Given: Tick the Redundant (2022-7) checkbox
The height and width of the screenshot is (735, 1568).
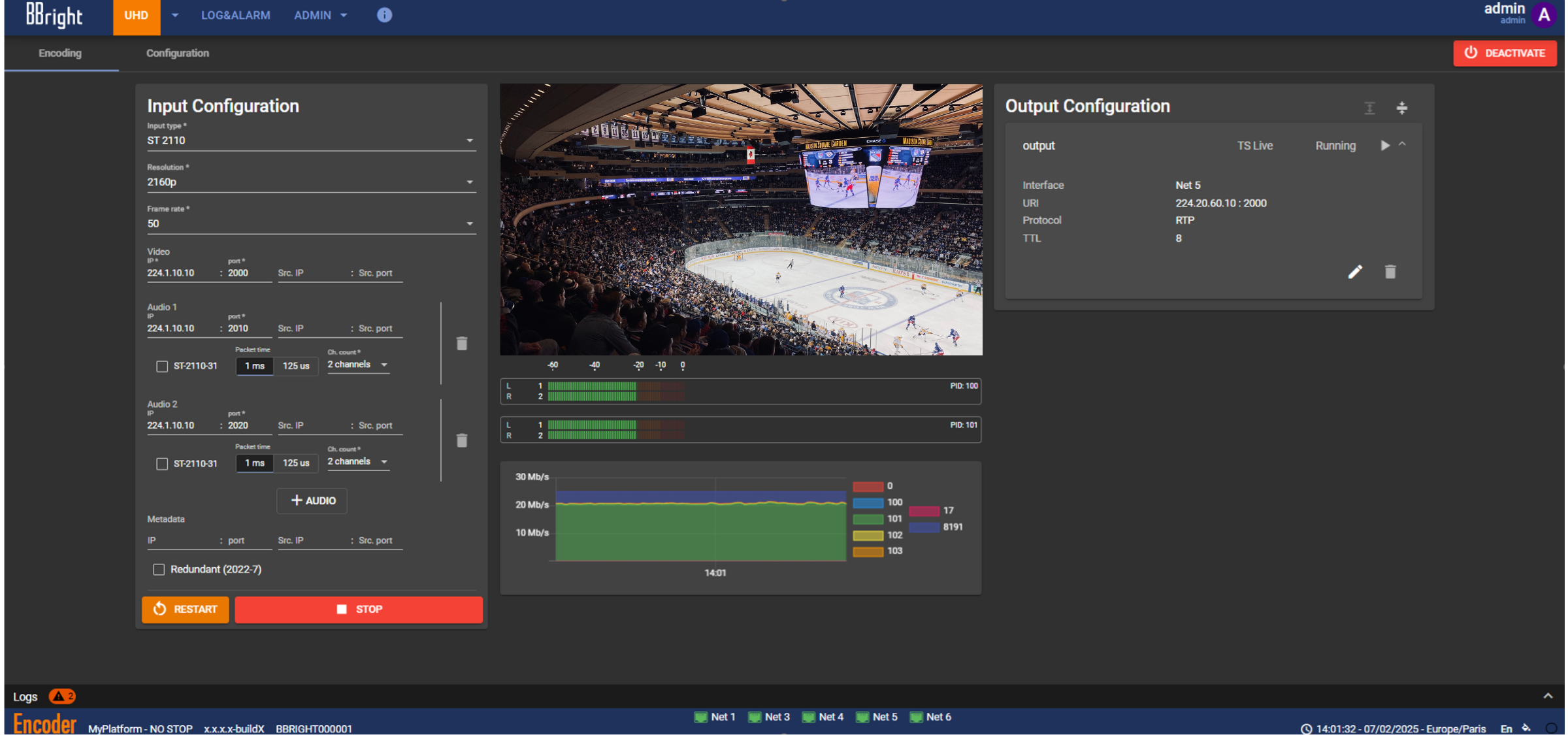Looking at the screenshot, I should pyautogui.click(x=159, y=570).
